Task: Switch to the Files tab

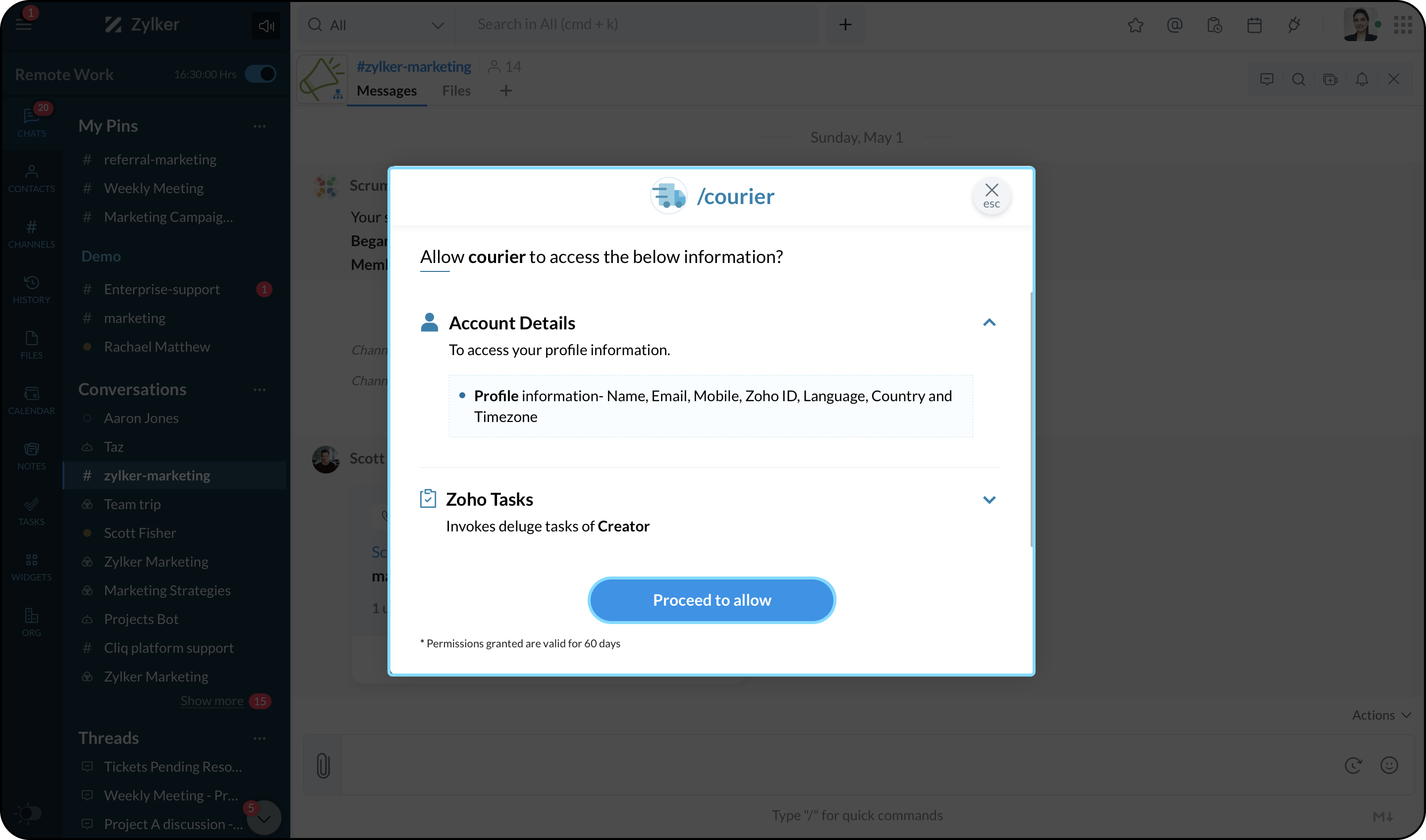Action: pos(456,91)
